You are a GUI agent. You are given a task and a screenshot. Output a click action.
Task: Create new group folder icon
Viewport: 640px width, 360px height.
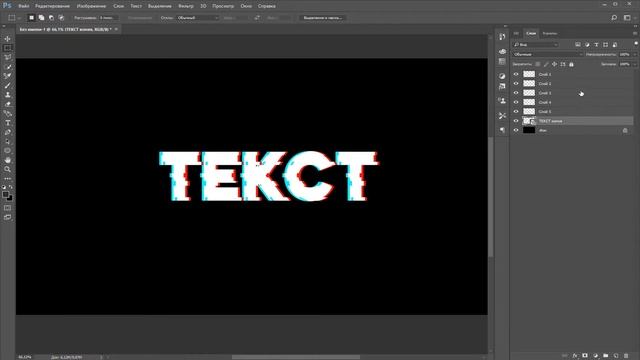point(605,356)
